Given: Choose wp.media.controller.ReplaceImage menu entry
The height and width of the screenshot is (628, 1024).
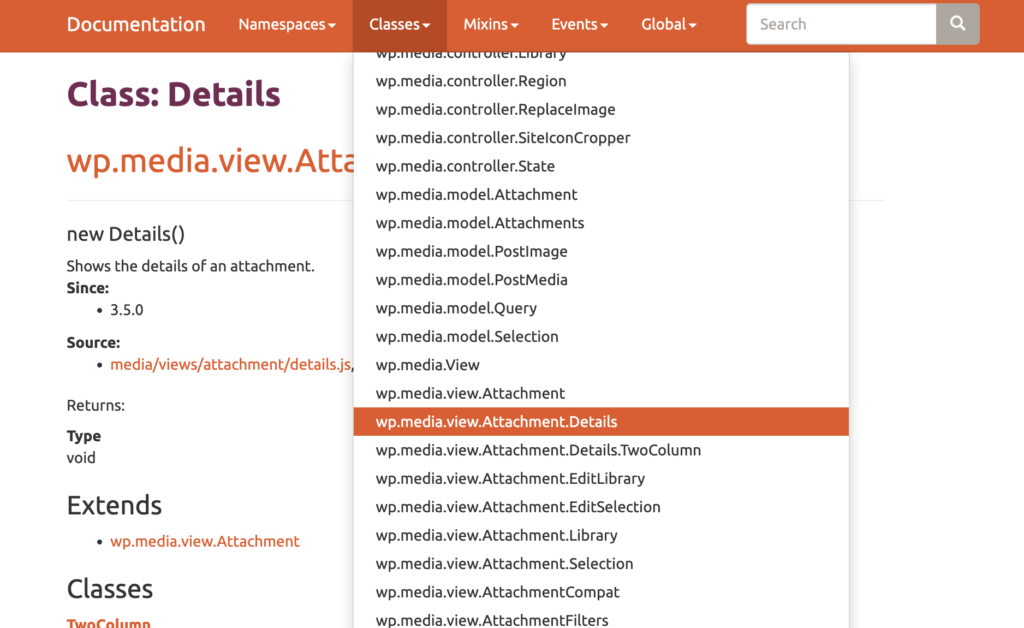Looking at the screenshot, I should point(495,109).
